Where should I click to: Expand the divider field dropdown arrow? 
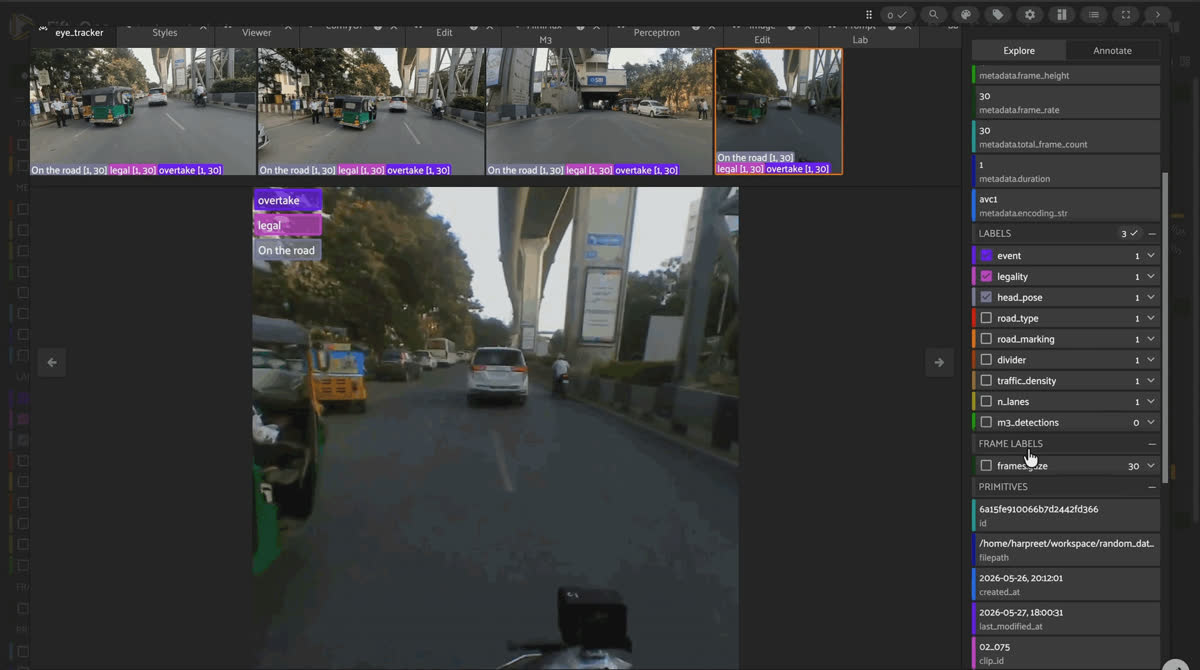[1151, 360]
